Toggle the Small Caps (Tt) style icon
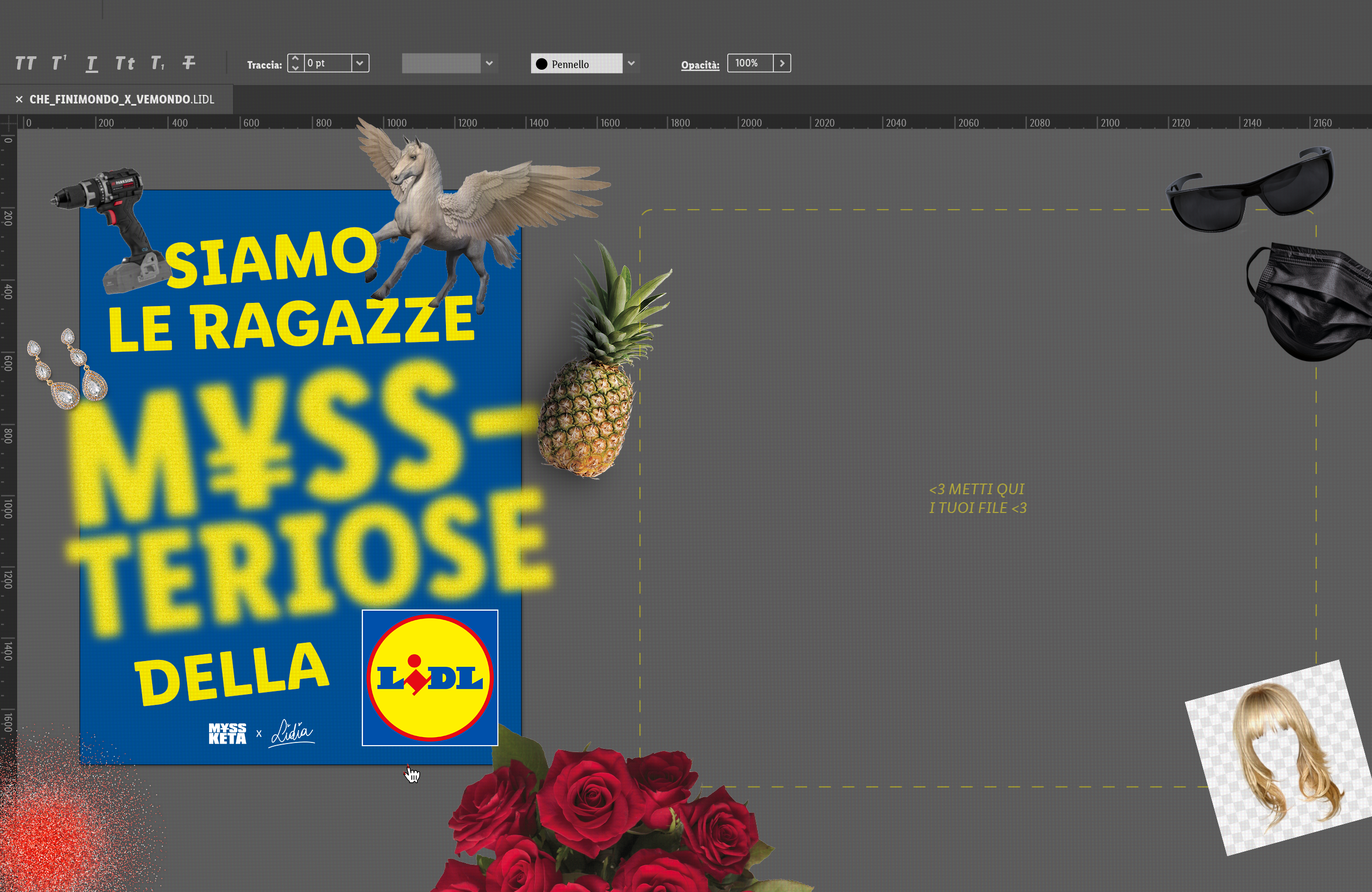 point(124,63)
